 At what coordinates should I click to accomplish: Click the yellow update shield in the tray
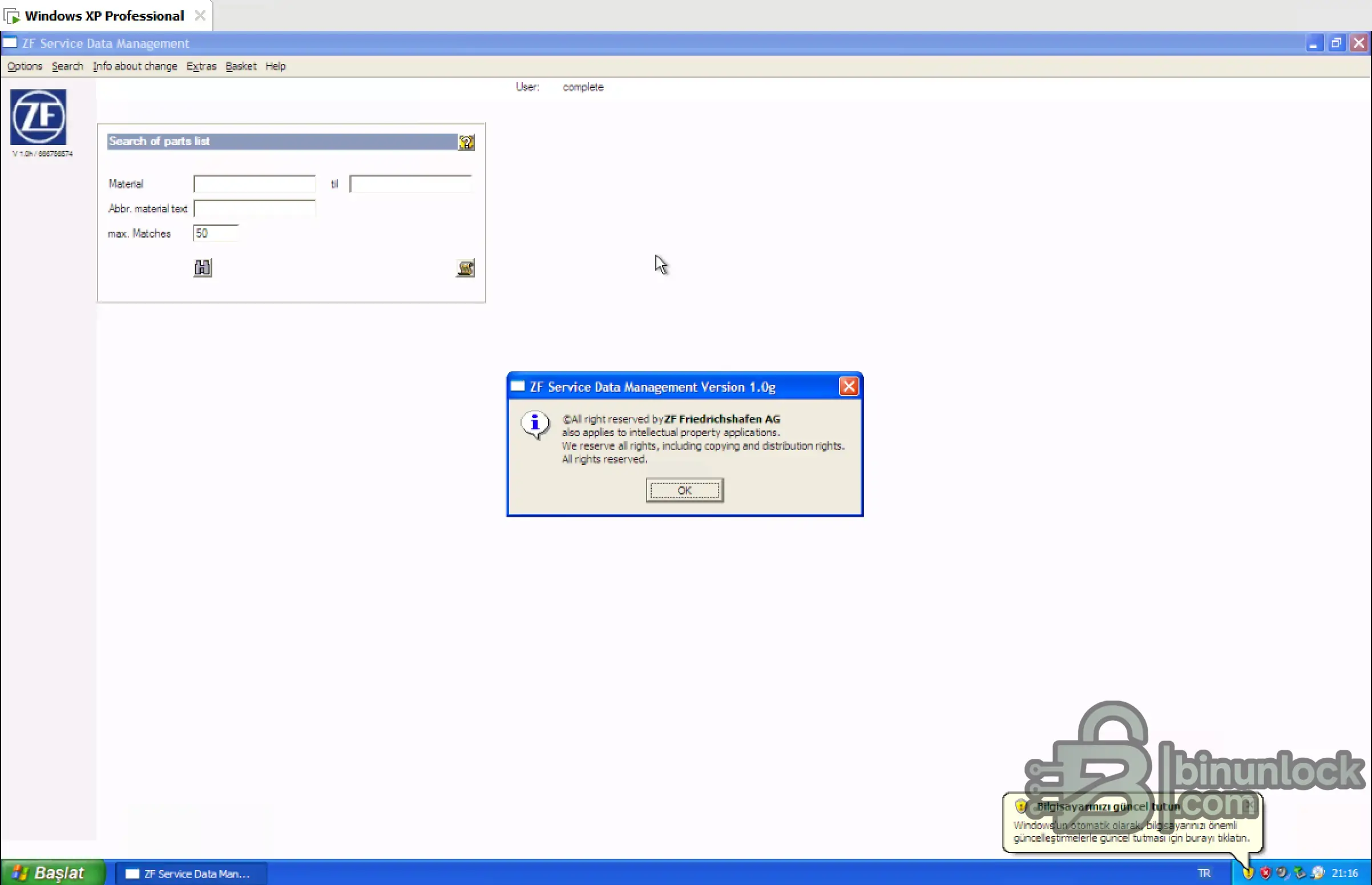[x=1248, y=874]
